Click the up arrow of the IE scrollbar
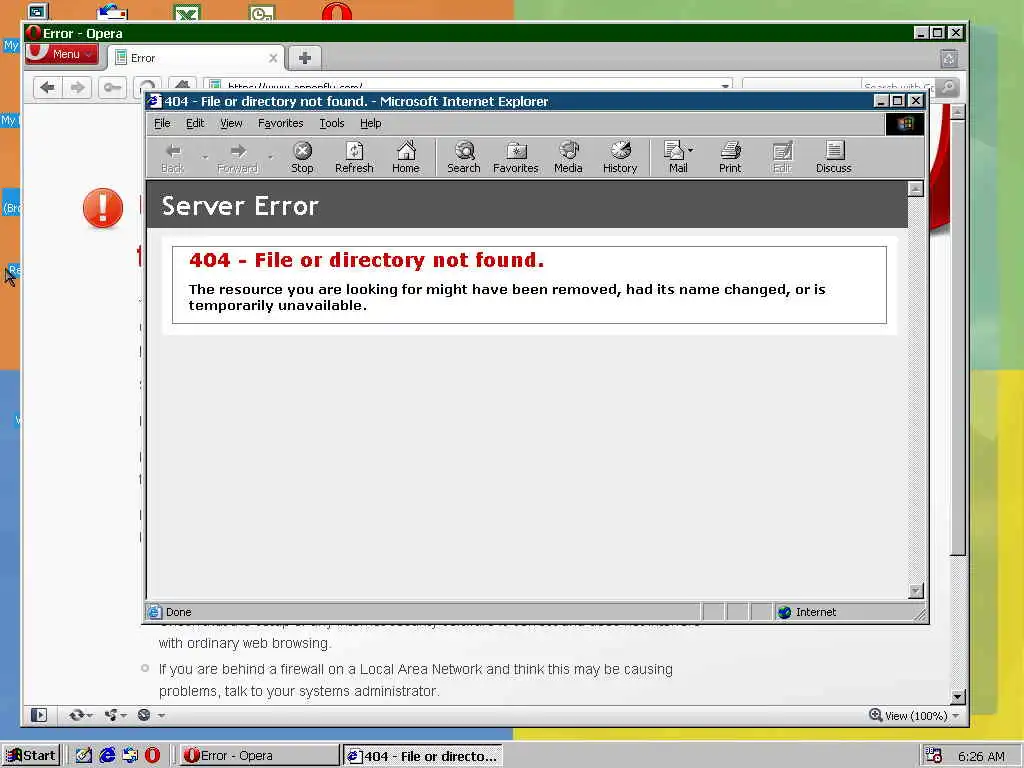Viewport: 1024px width, 768px height. pyautogui.click(x=916, y=189)
